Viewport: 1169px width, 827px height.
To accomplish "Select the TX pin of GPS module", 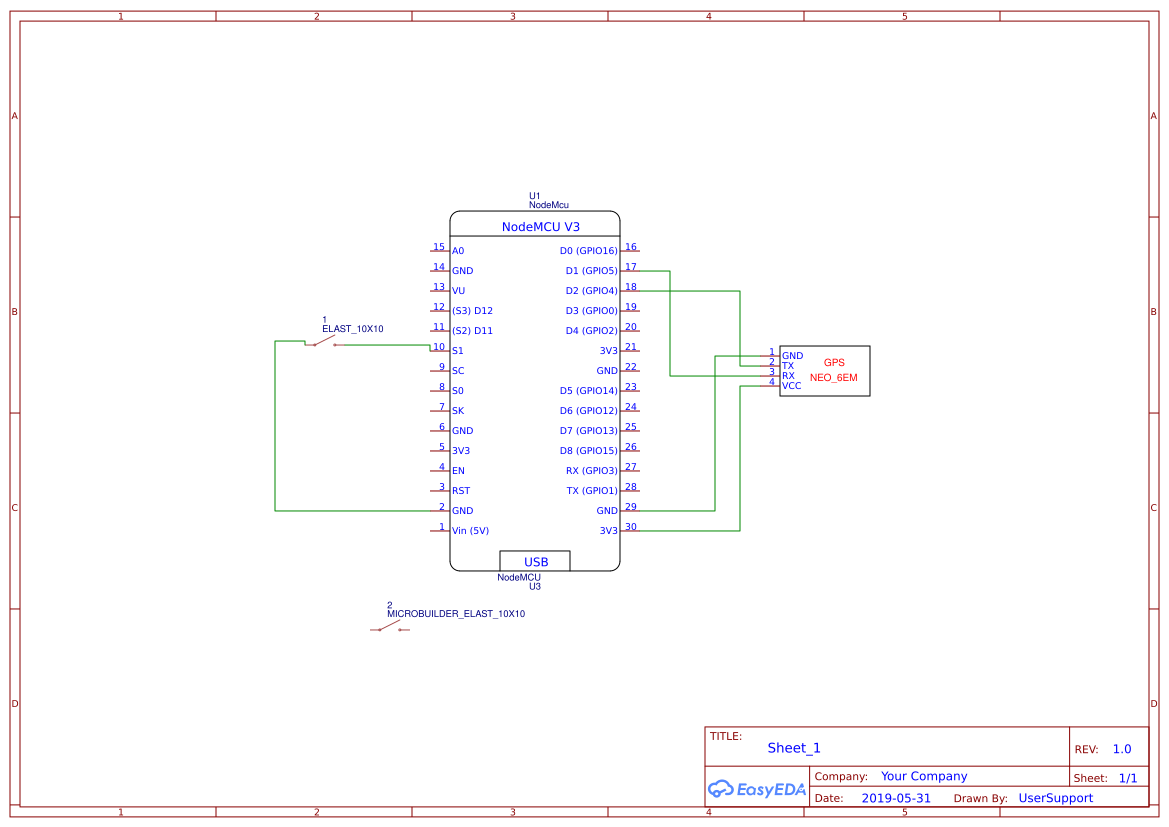I will (x=789, y=365).
